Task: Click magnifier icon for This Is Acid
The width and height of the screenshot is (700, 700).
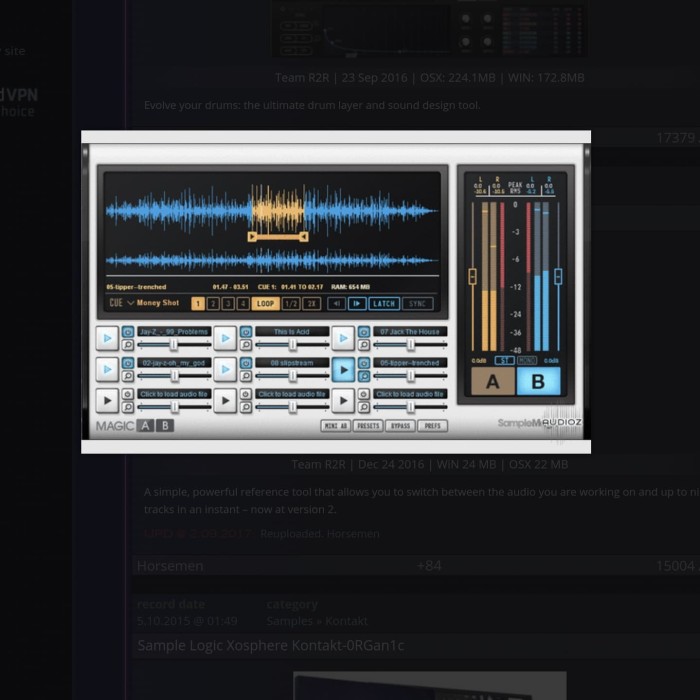Action: coord(246,345)
